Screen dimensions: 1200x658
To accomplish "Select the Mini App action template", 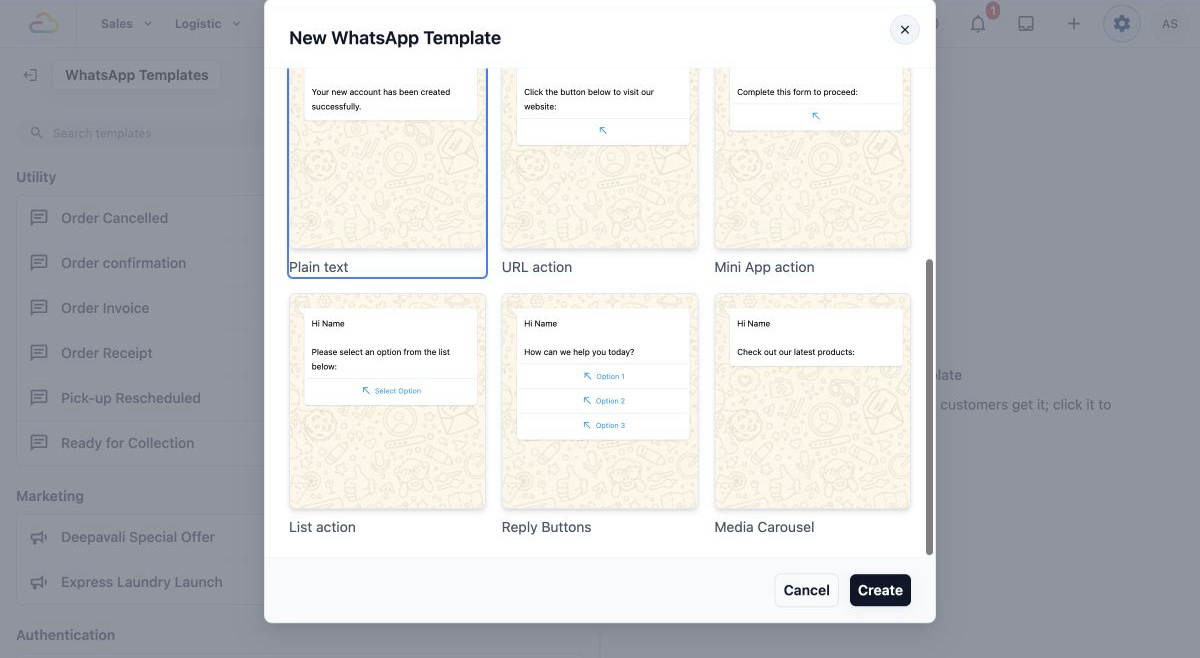I will [812, 172].
